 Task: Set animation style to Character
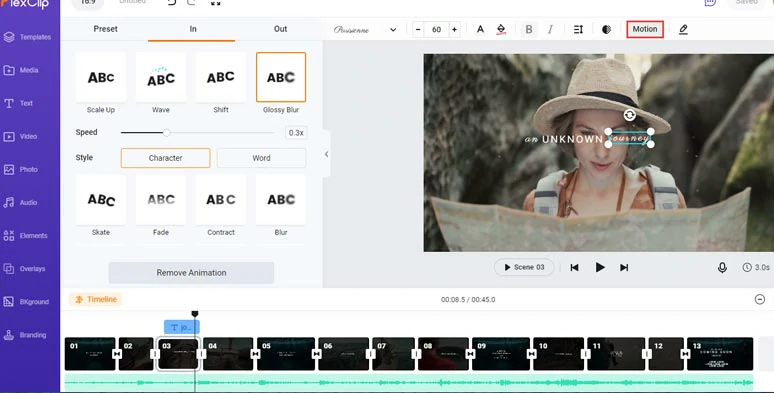pyautogui.click(x=165, y=158)
